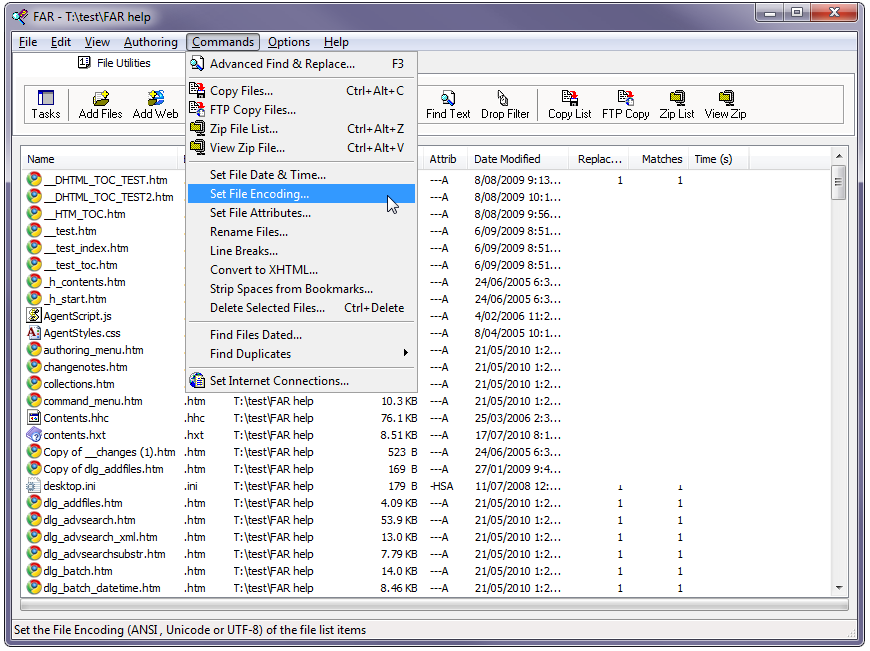Switch to the File Utilities tab
Screen dimensions: 870x651
click(x=114, y=63)
